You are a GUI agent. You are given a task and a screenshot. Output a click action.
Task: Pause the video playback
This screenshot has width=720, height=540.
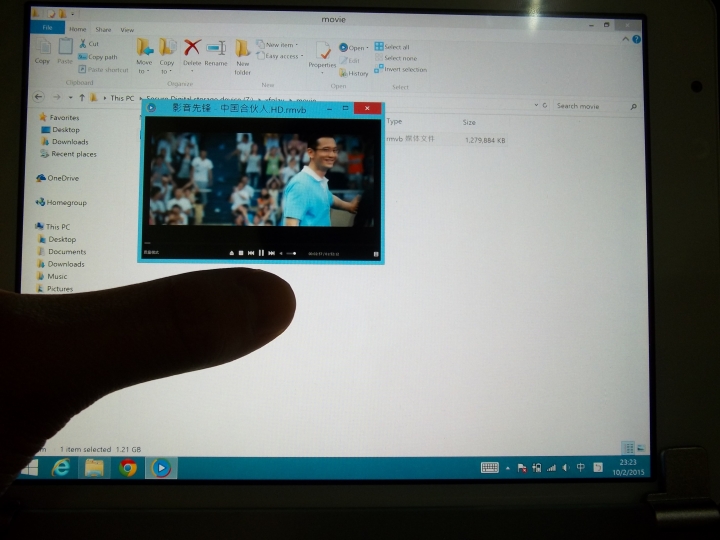(261, 253)
